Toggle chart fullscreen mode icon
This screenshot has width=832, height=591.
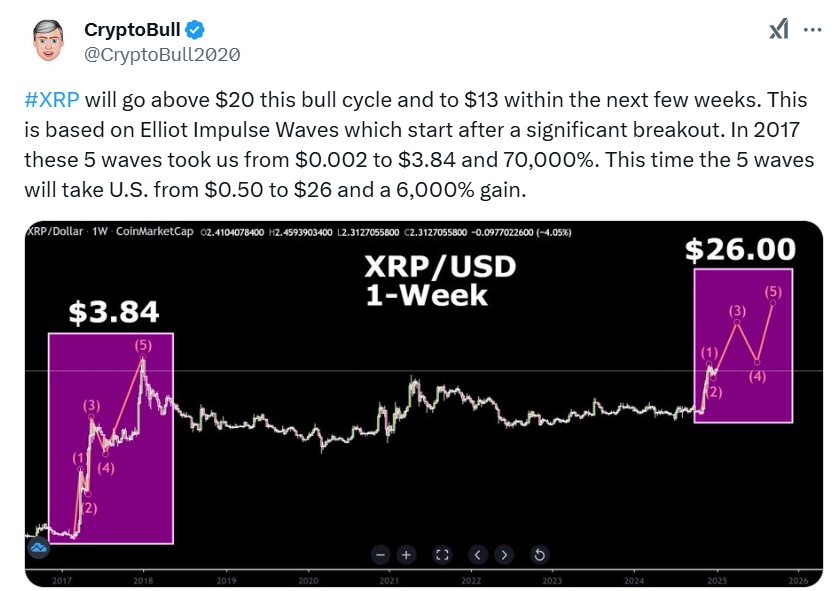pos(442,555)
